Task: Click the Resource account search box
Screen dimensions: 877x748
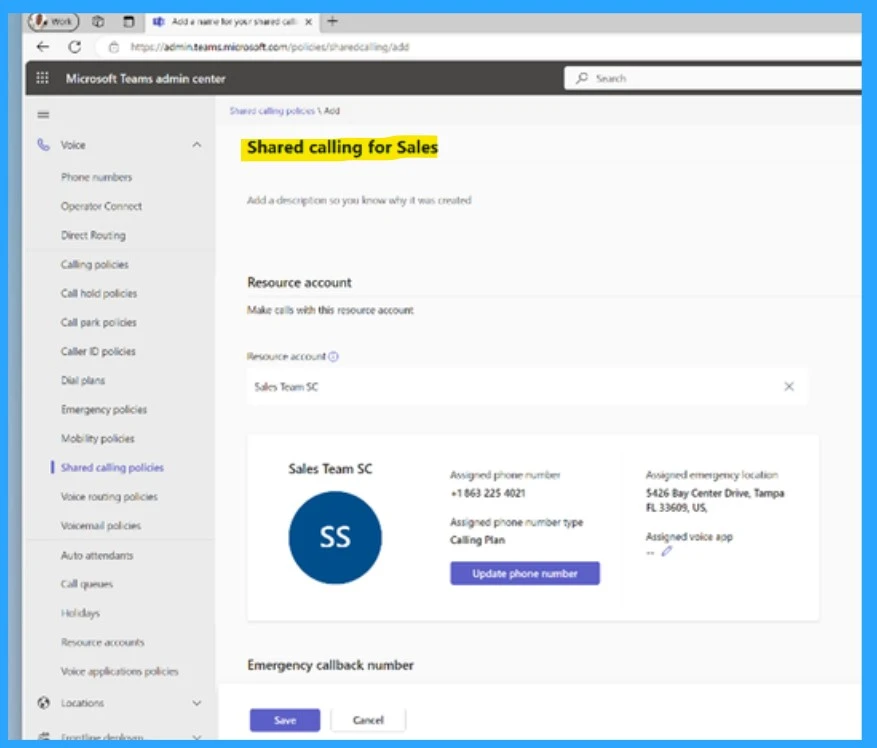Action: pos(527,387)
